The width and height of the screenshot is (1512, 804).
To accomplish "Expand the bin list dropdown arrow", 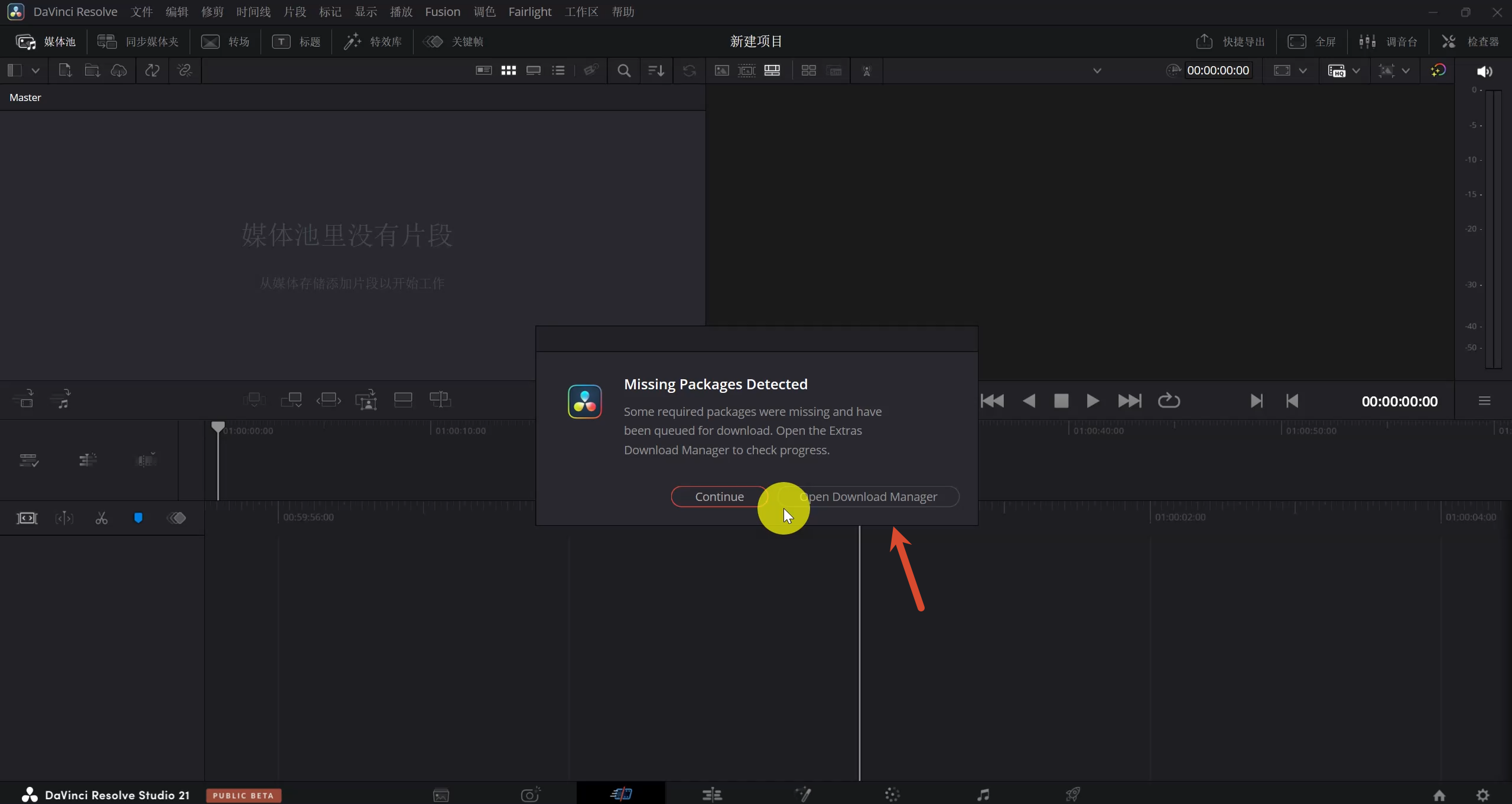I will point(35,71).
